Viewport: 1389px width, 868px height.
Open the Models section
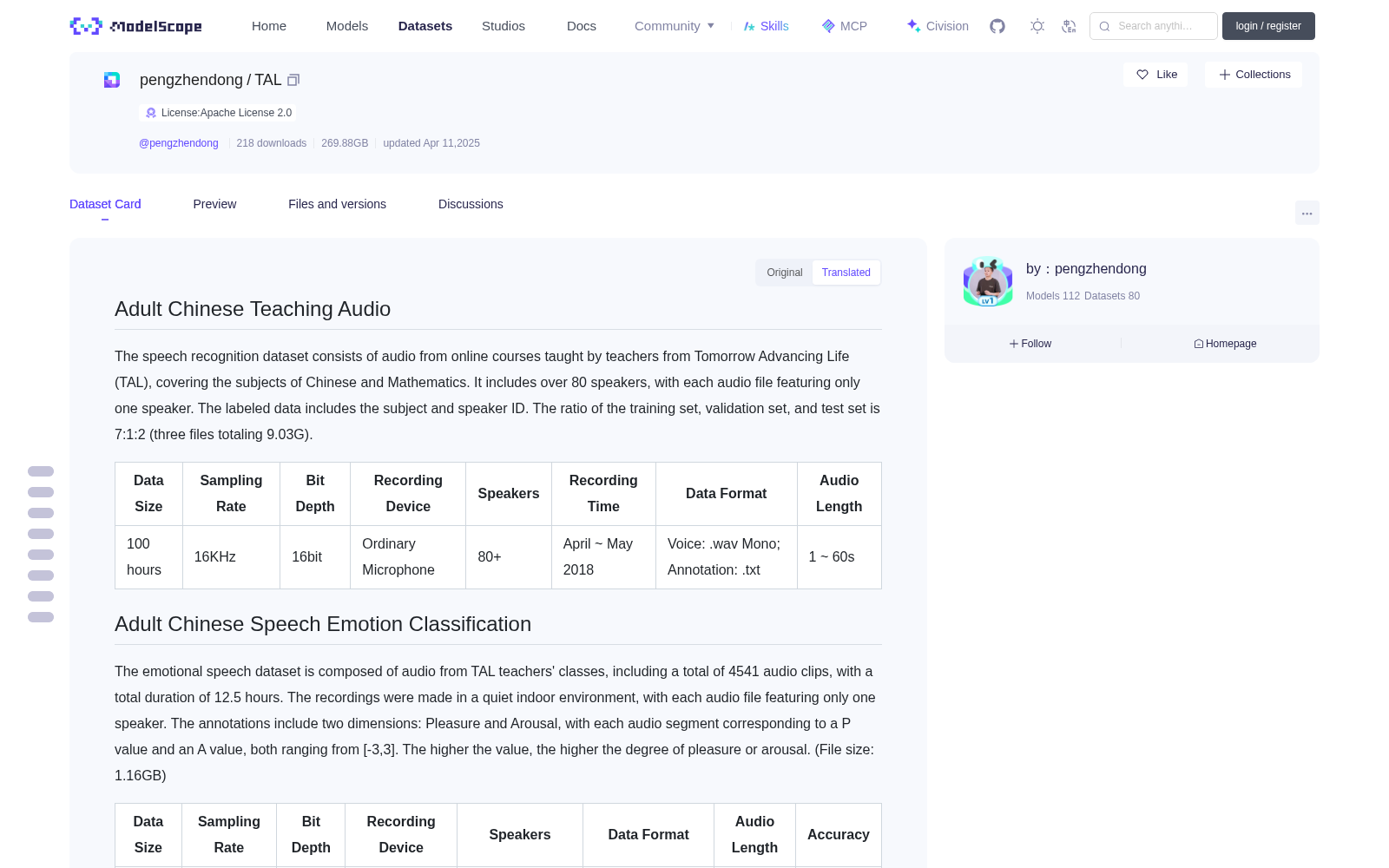pyautogui.click(x=347, y=26)
